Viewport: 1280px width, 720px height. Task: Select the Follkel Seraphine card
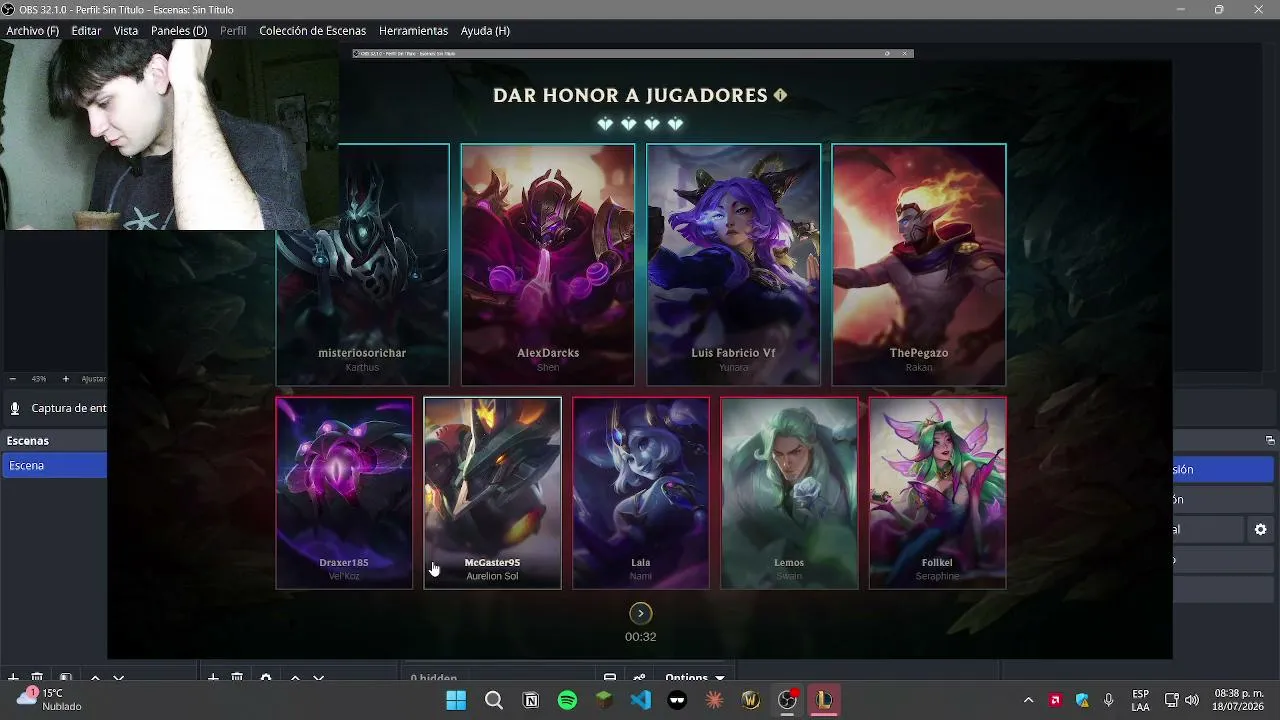pos(937,493)
